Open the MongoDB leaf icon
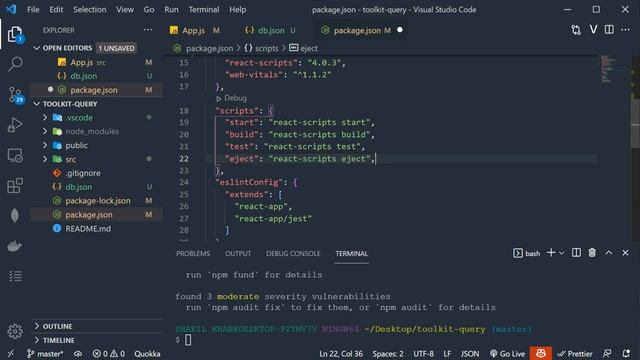The image size is (640, 360). (x=15, y=216)
